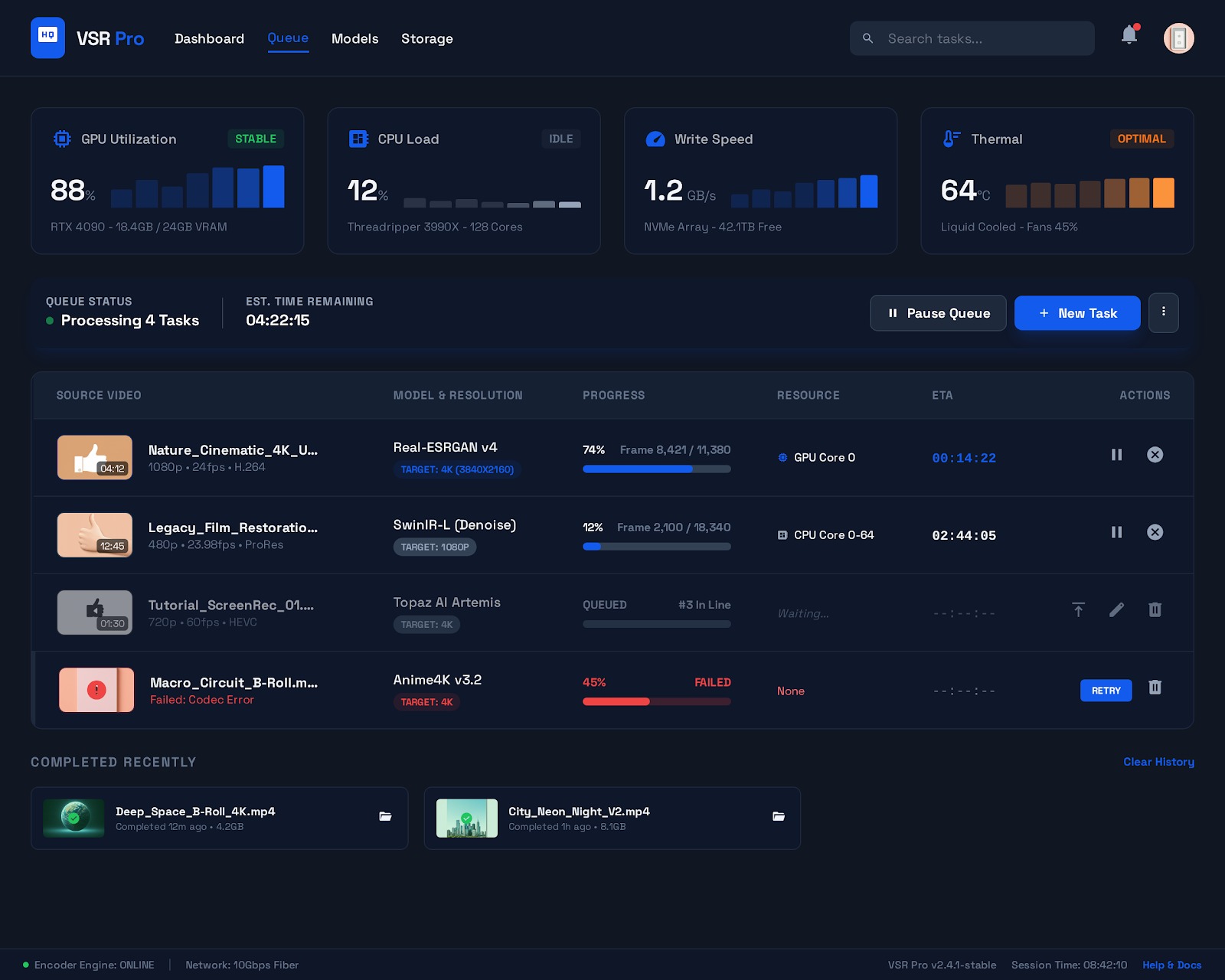Click the Real-ESRGAN progress bar
Screen dimensions: 1225x980
[656, 469]
